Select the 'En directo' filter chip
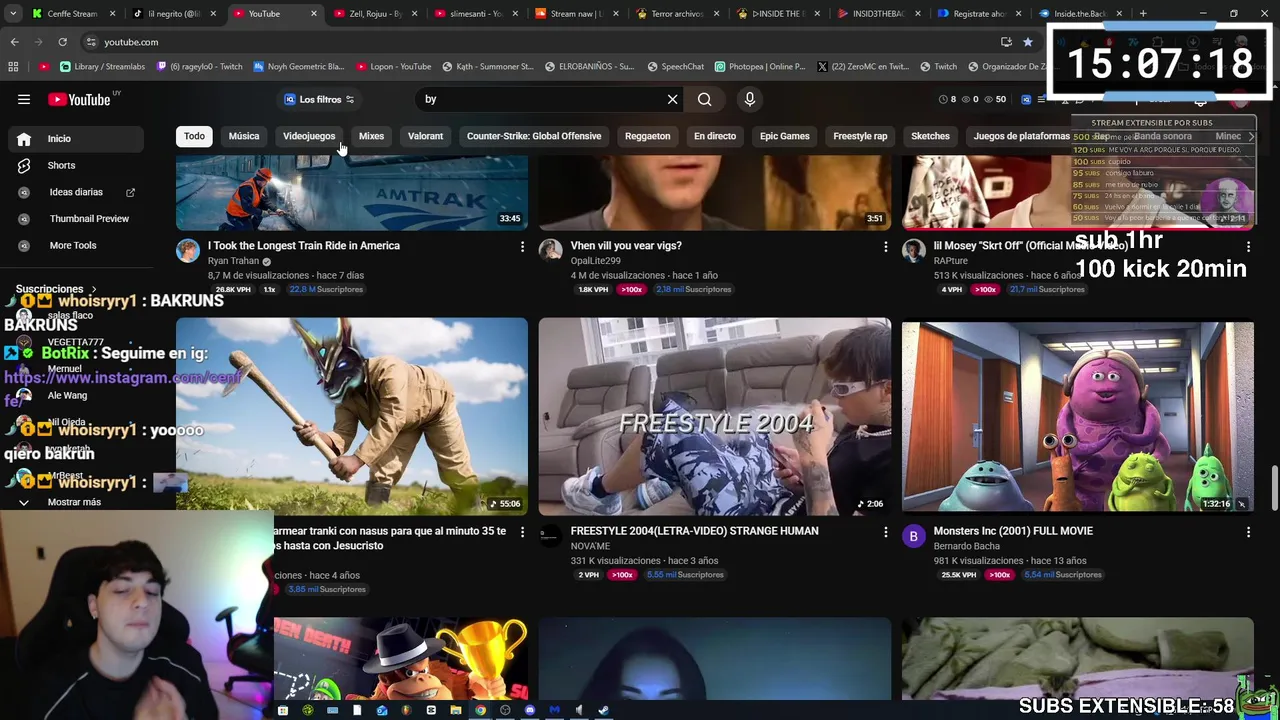The width and height of the screenshot is (1280, 720). click(715, 136)
